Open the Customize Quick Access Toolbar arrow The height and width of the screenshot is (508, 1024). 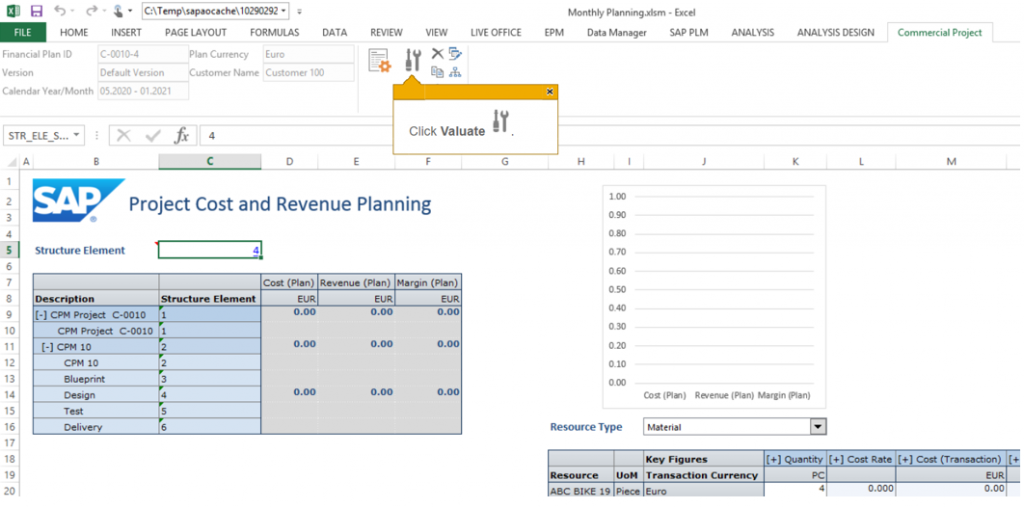[x=299, y=11]
